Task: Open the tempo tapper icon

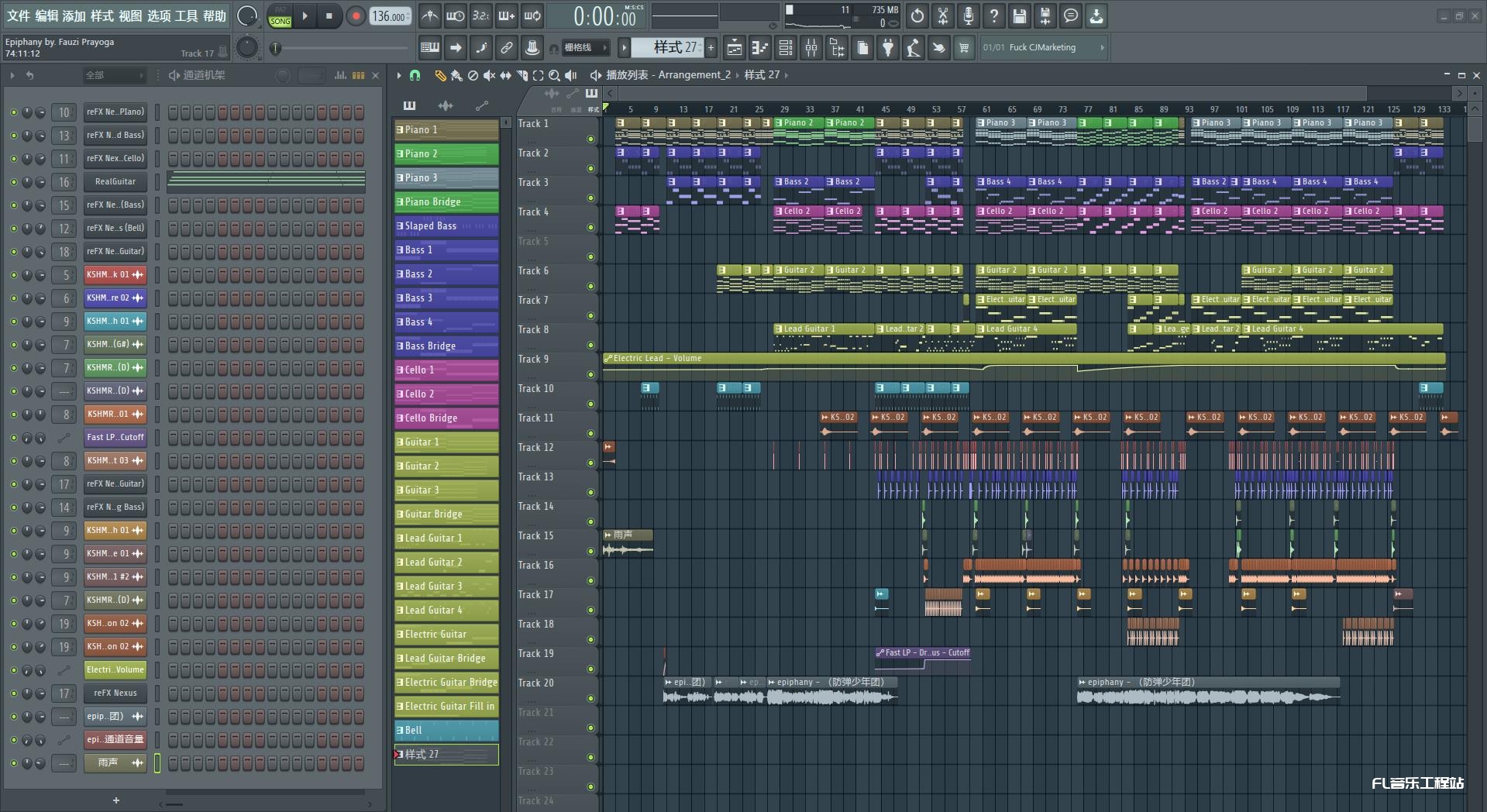Action: (x=914, y=47)
